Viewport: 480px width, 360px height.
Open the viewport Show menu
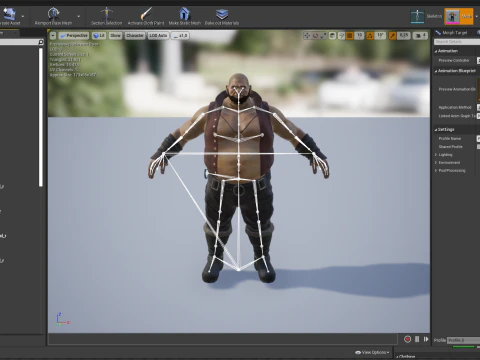[x=115, y=35]
